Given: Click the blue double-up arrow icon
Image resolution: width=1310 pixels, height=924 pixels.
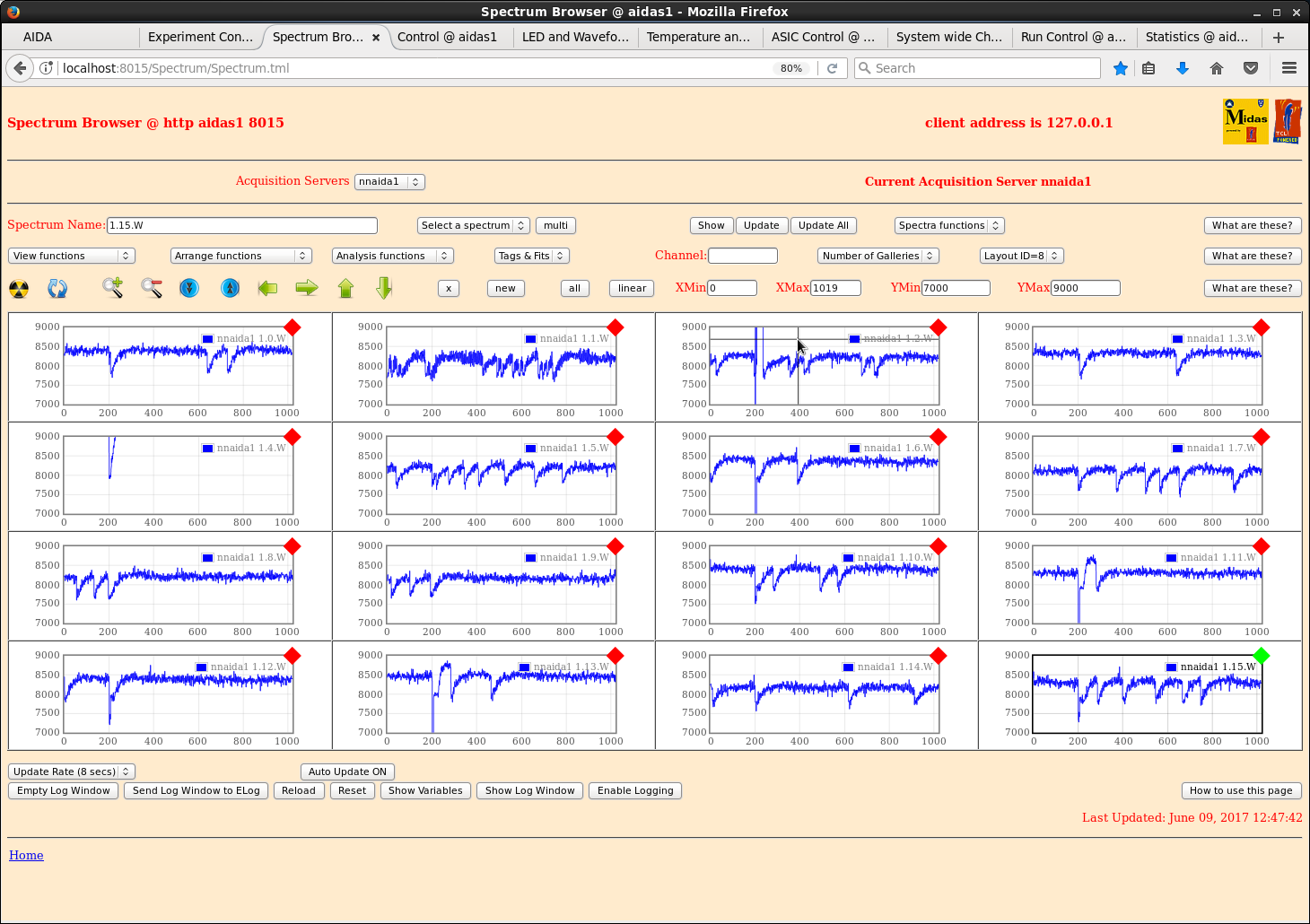Looking at the screenshot, I should tap(230, 288).
